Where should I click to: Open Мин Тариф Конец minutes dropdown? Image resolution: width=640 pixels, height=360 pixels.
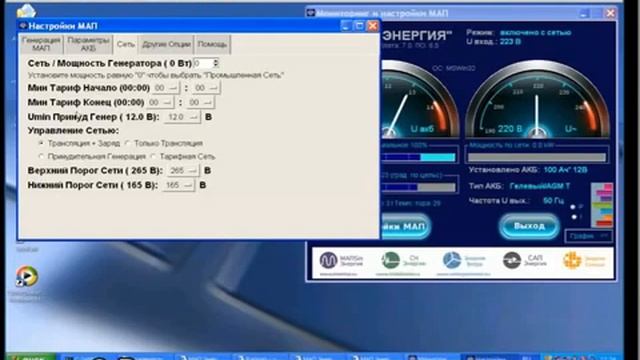tap(200, 102)
